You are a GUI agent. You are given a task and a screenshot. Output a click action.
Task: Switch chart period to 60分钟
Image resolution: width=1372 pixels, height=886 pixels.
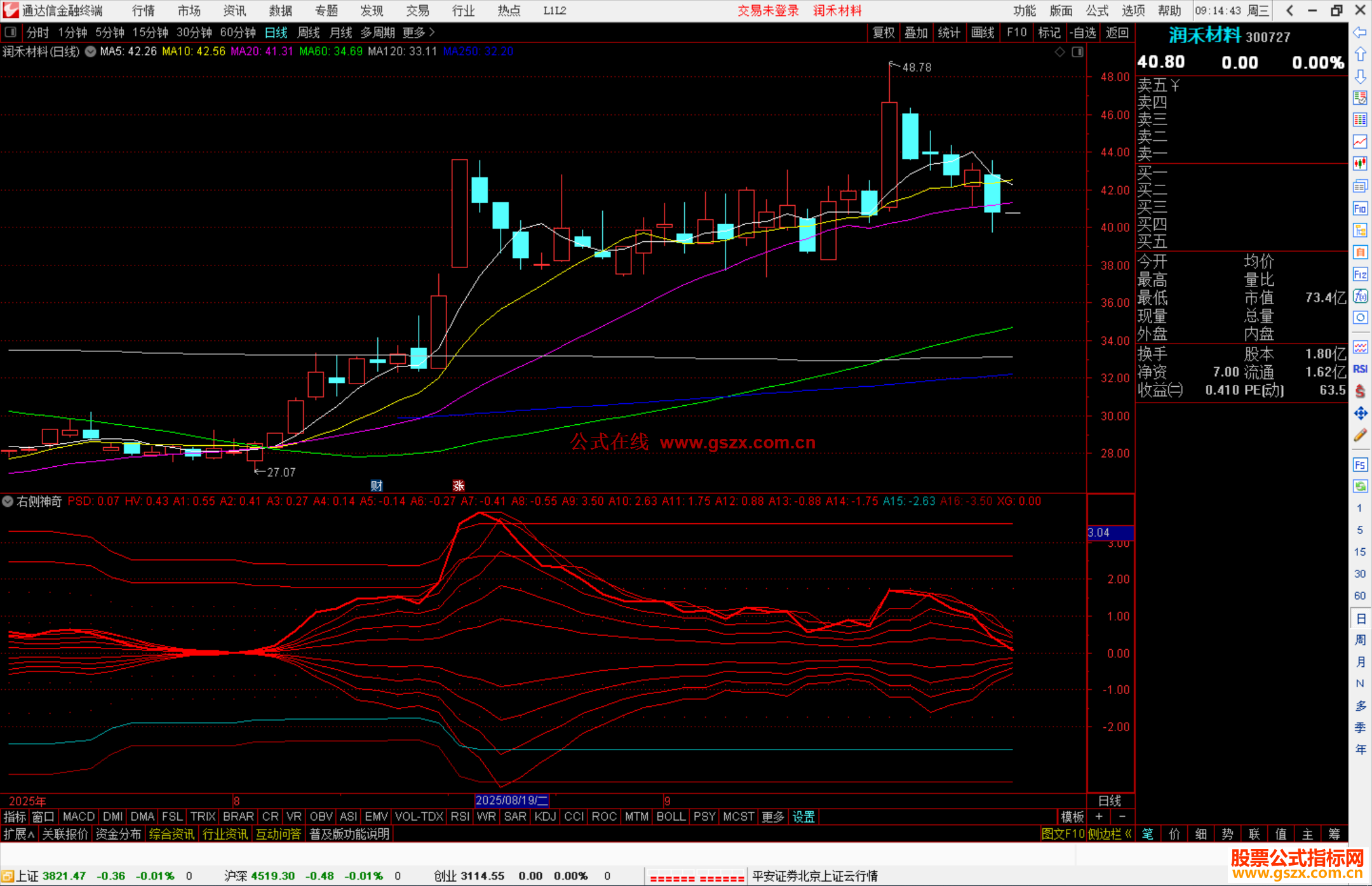(x=238, y=32)
